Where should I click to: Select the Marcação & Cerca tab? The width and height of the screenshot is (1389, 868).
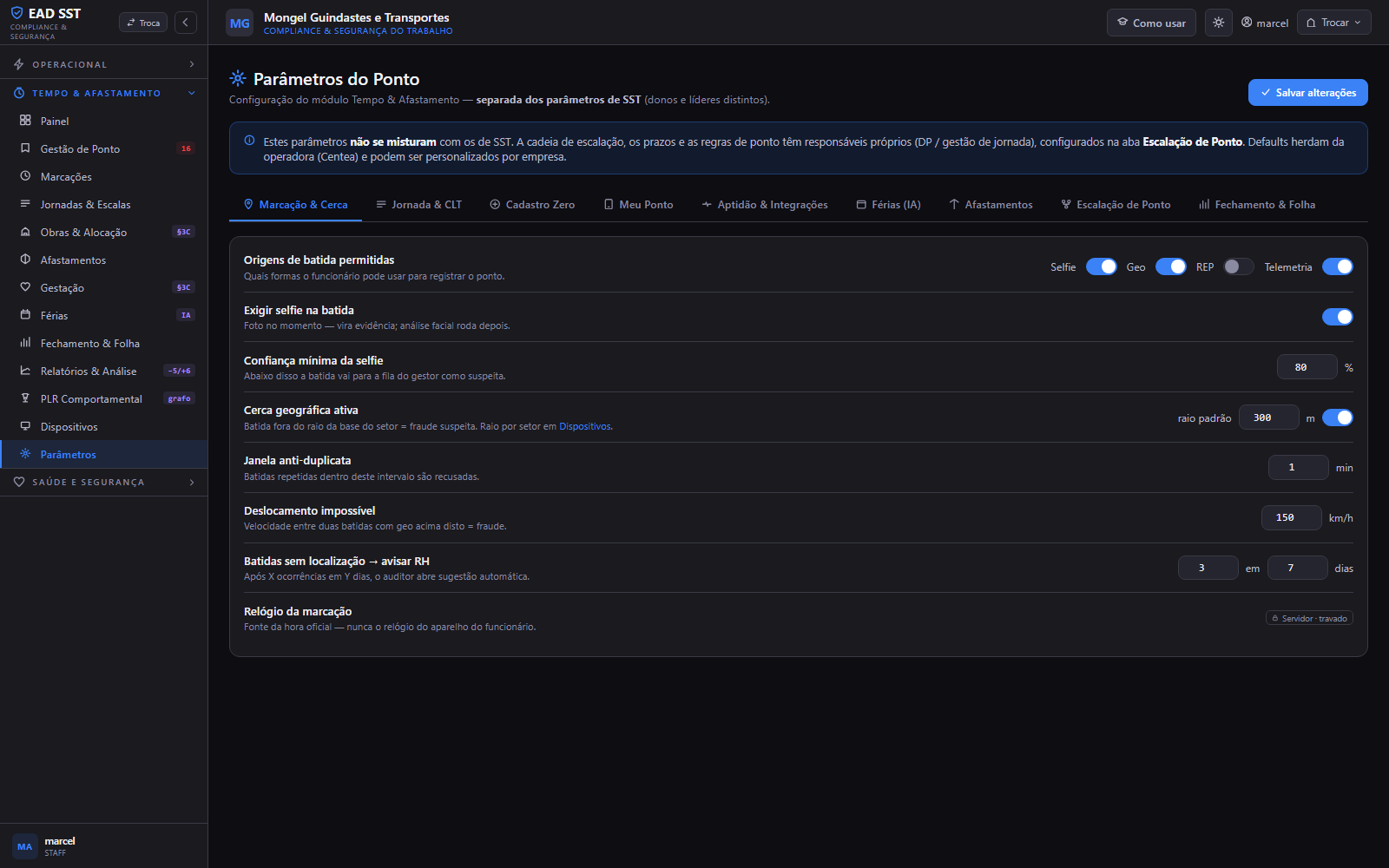point(296,205)
